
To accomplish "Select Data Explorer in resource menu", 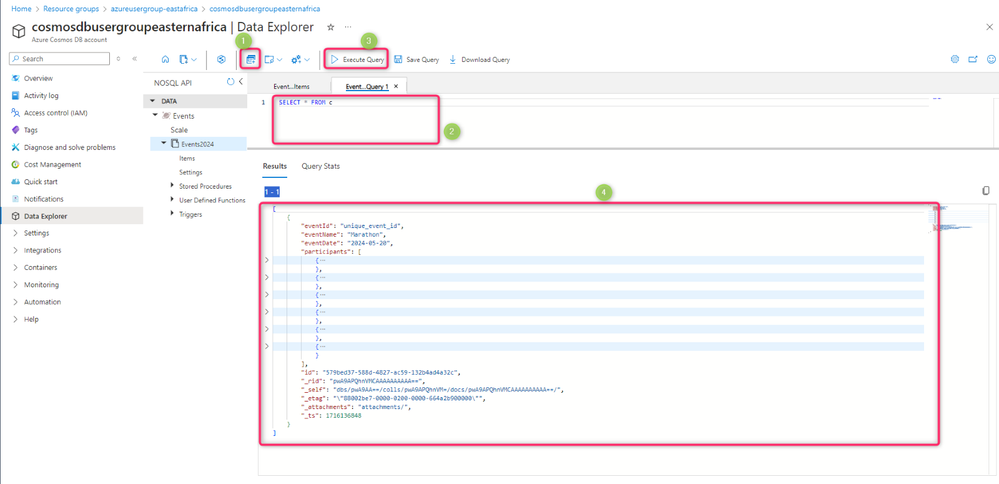I will [x=71, y=216].
